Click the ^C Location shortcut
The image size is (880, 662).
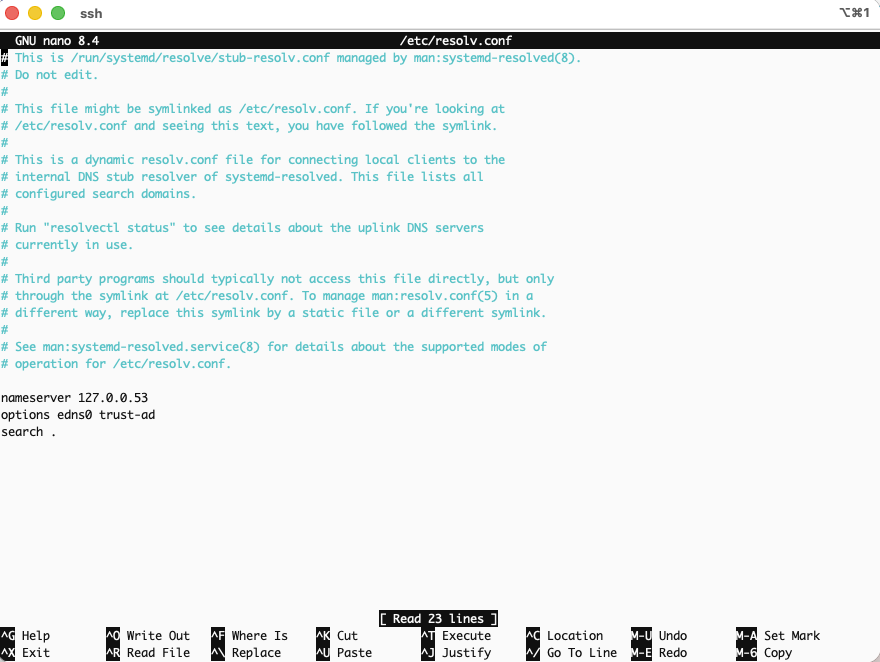[565, 636]
